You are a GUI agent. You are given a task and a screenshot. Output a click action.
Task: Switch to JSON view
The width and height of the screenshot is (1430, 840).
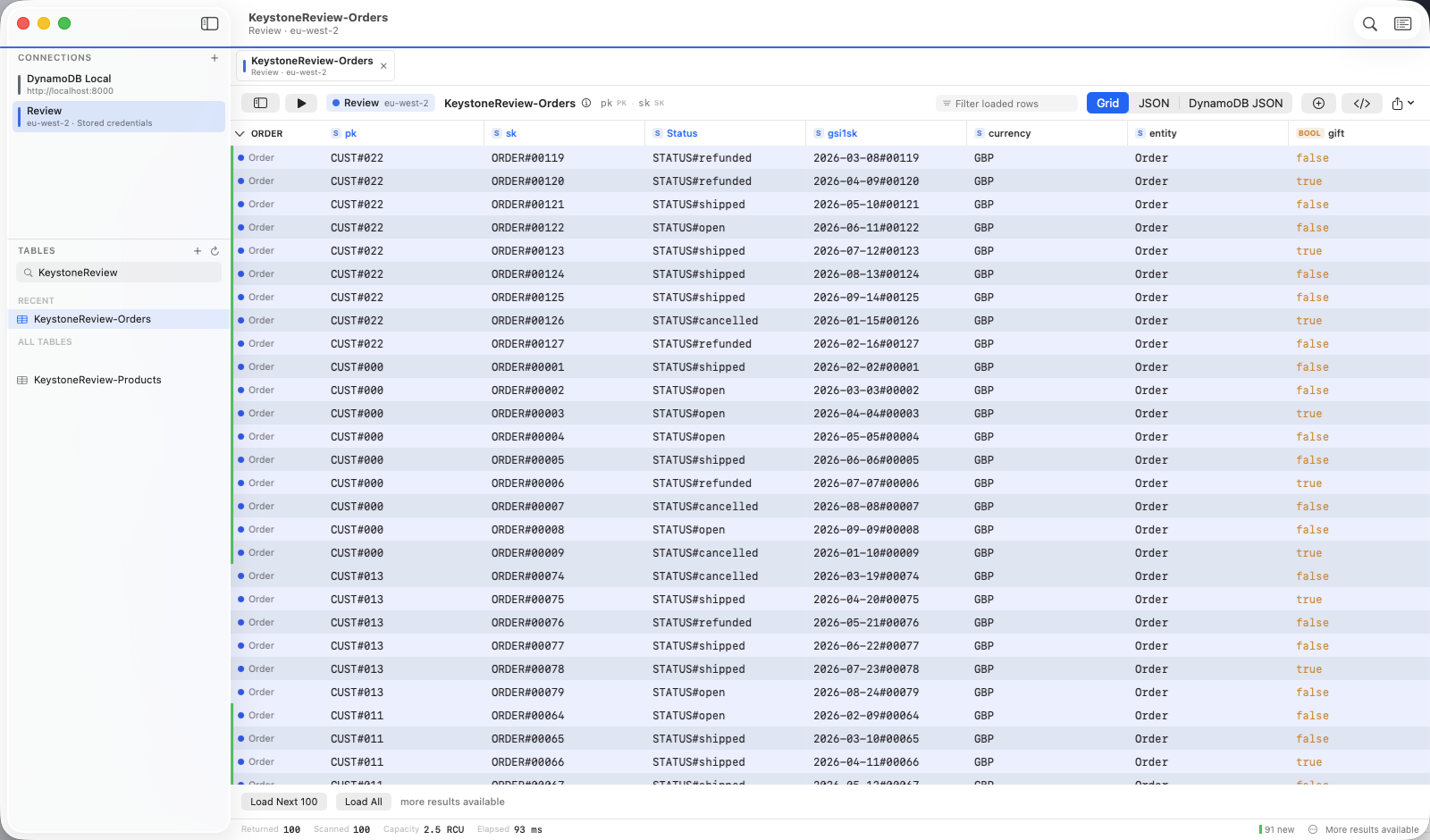[1154, 104]
